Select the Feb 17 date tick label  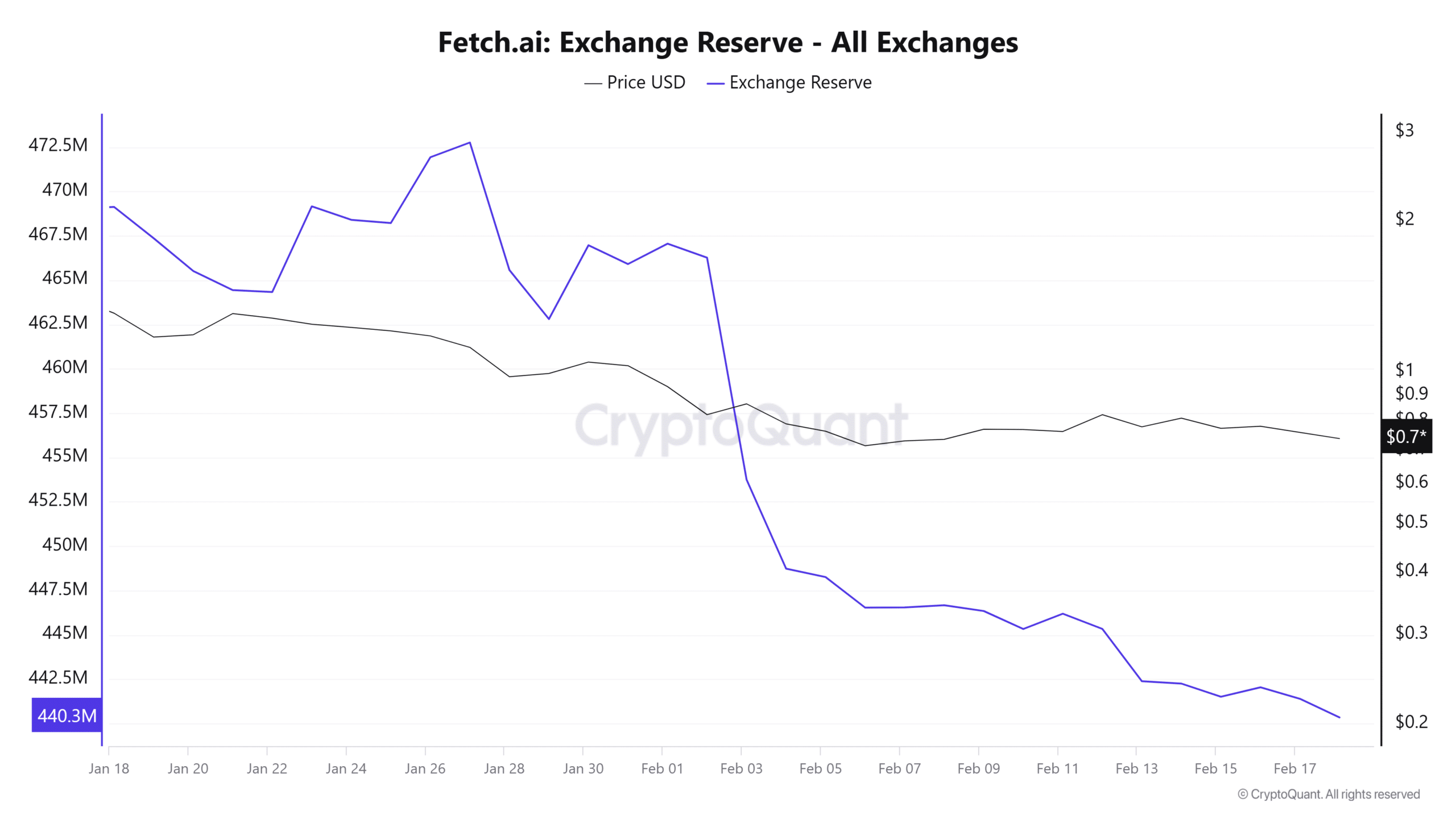tap(1294, 768)
